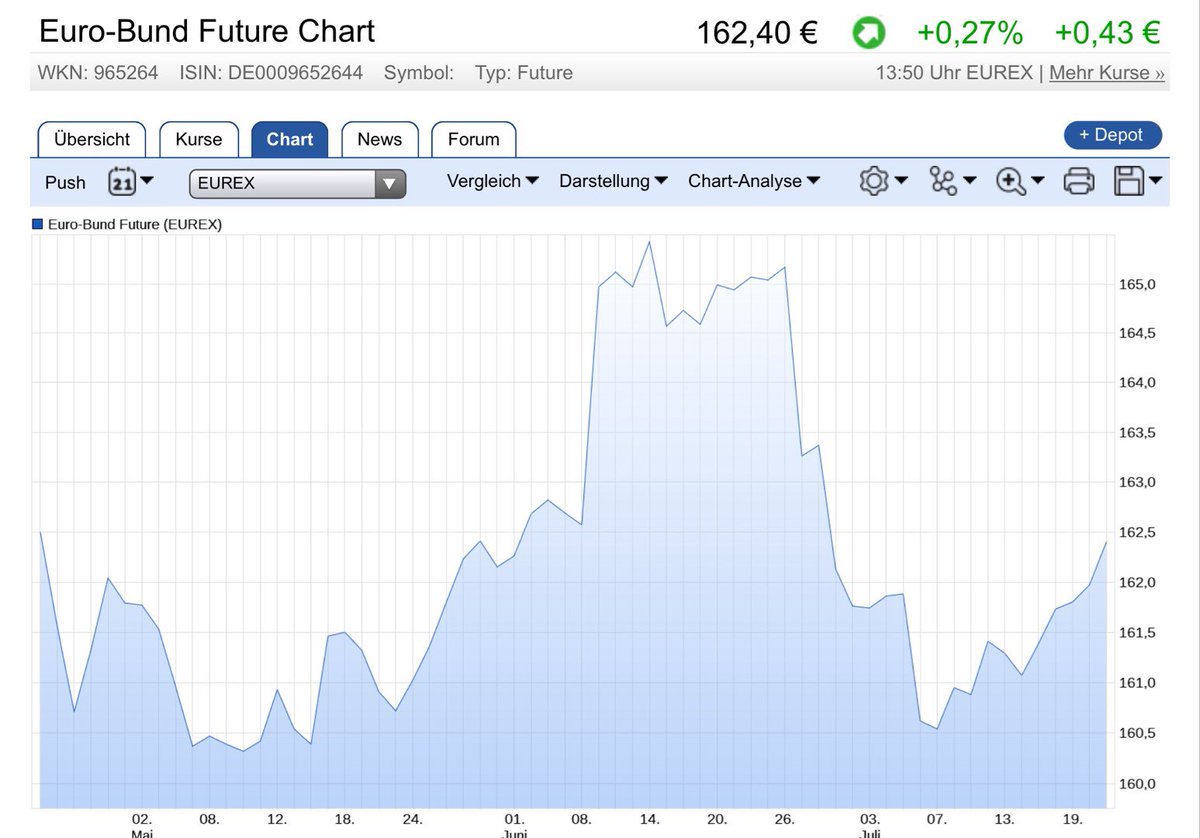The width and height of the screenshot is (1200, 838).
Task: Select the Chart tab
Action: pos(290,139)
